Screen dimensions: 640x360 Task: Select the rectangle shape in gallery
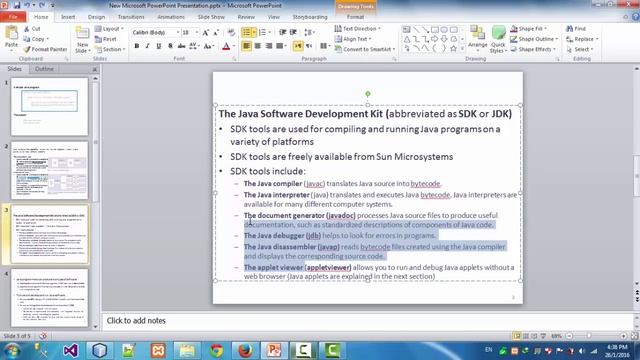tap(435, 30)
